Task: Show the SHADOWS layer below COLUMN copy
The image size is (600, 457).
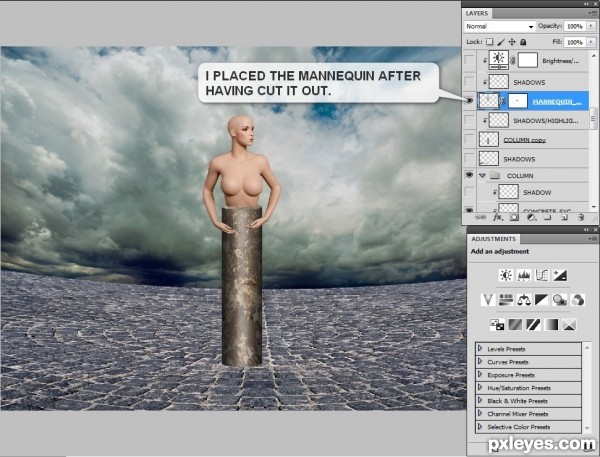Action: pyautogui.click(x=469, y=158)
